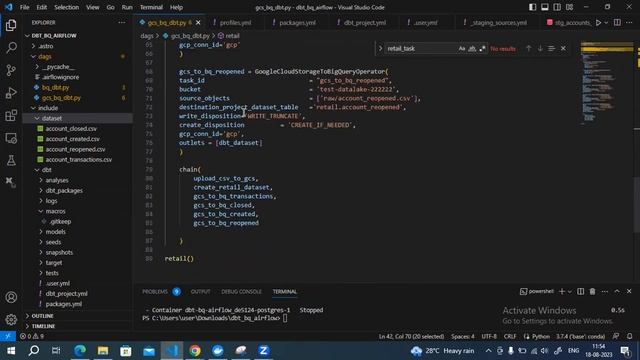Open customize layout icon in title bar
This screenshot has width=640, height=360.
569,7
